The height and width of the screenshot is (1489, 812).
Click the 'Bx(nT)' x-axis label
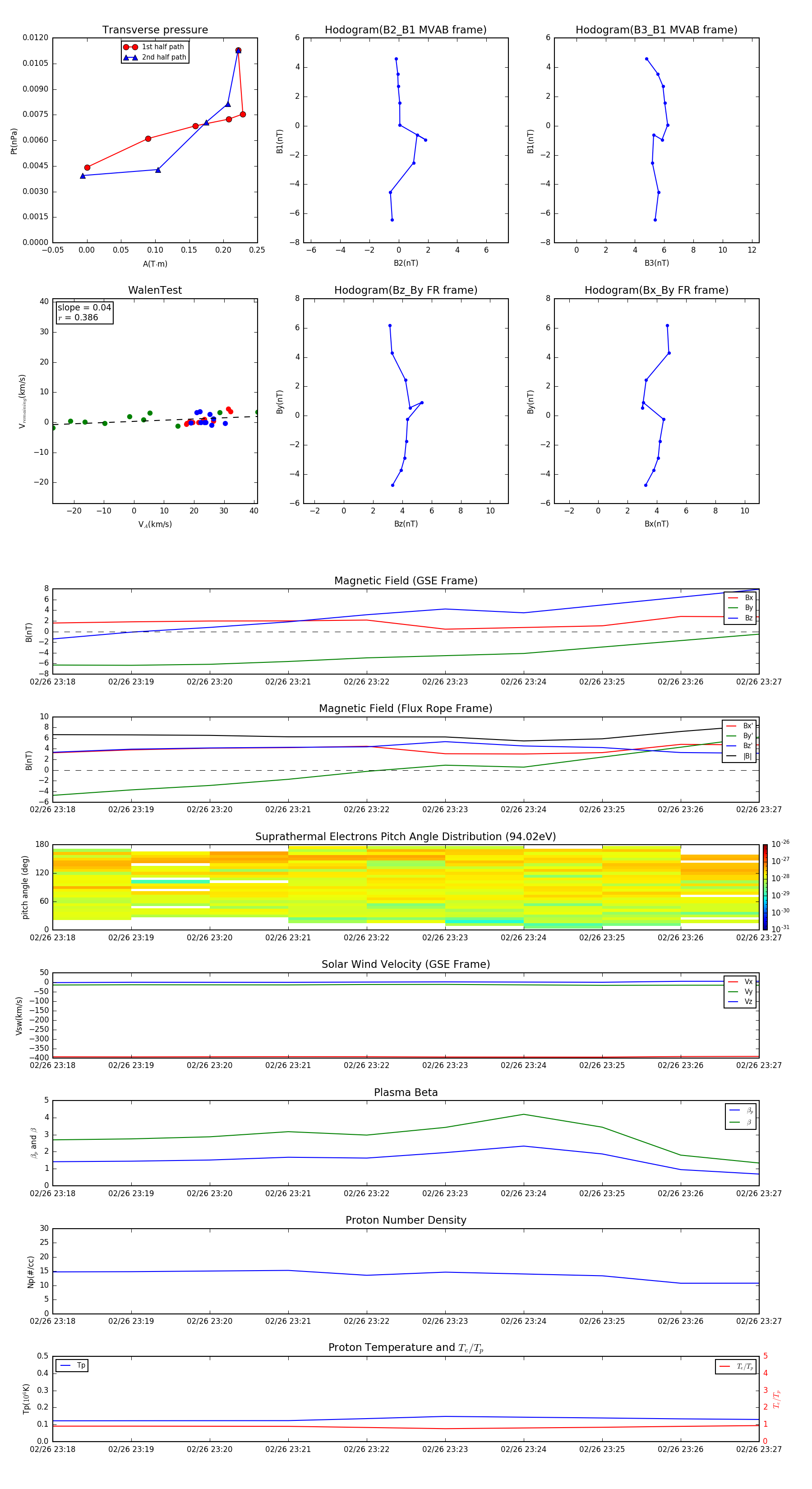coord(656,524)
